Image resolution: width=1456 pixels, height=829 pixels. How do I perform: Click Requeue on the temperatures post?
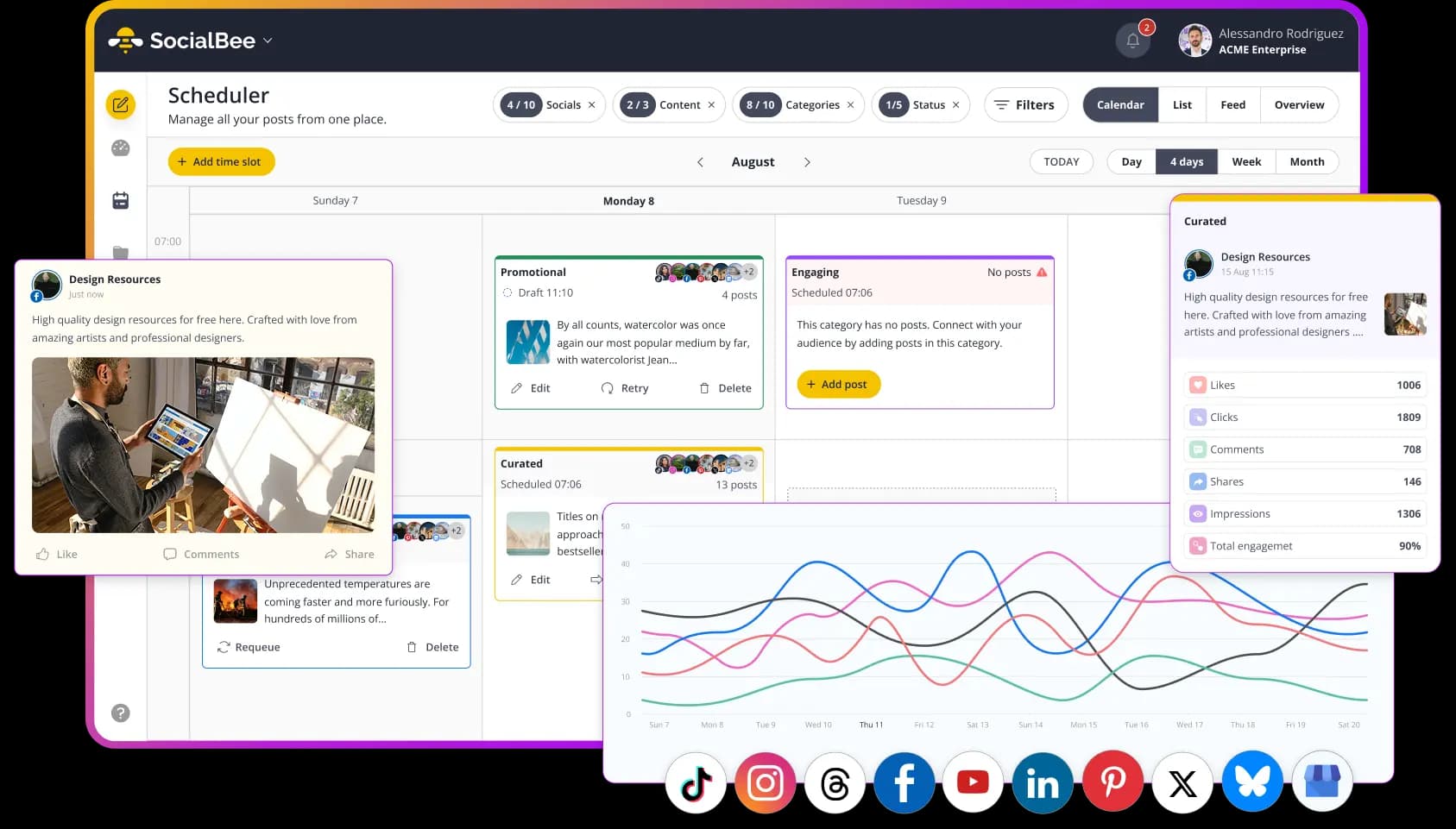[249, 647]
